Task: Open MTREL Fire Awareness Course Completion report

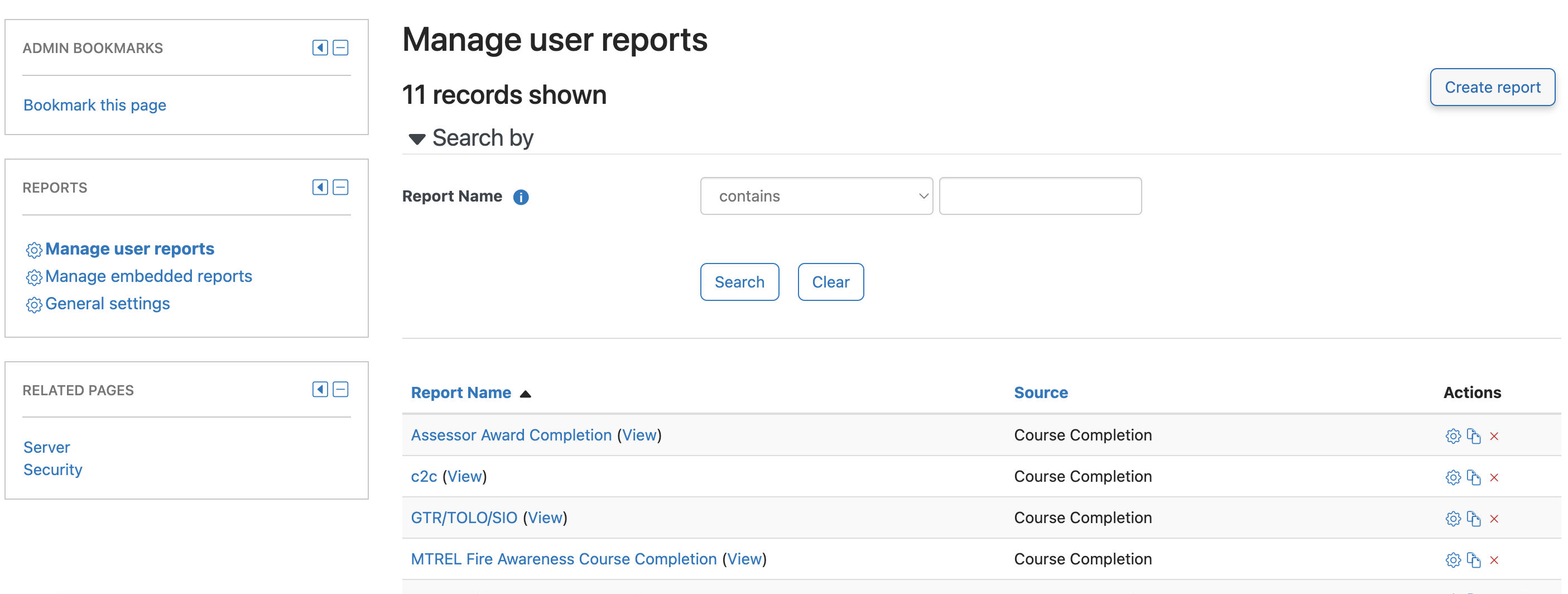Action: [564, 559]
